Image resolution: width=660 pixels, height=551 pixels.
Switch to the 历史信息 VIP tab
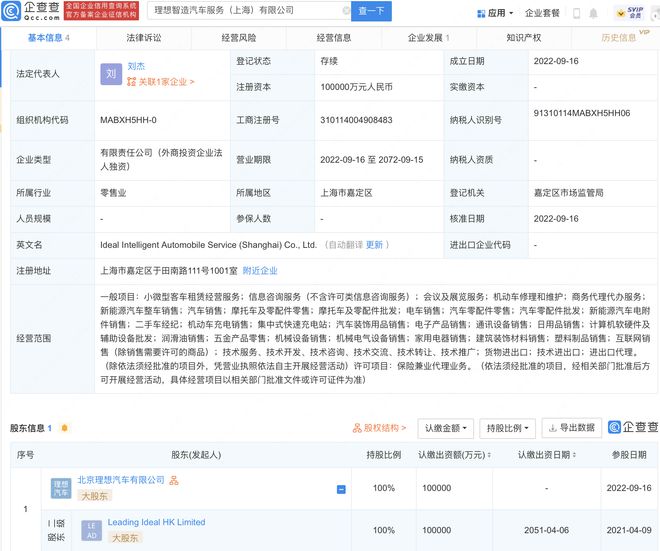619,38
